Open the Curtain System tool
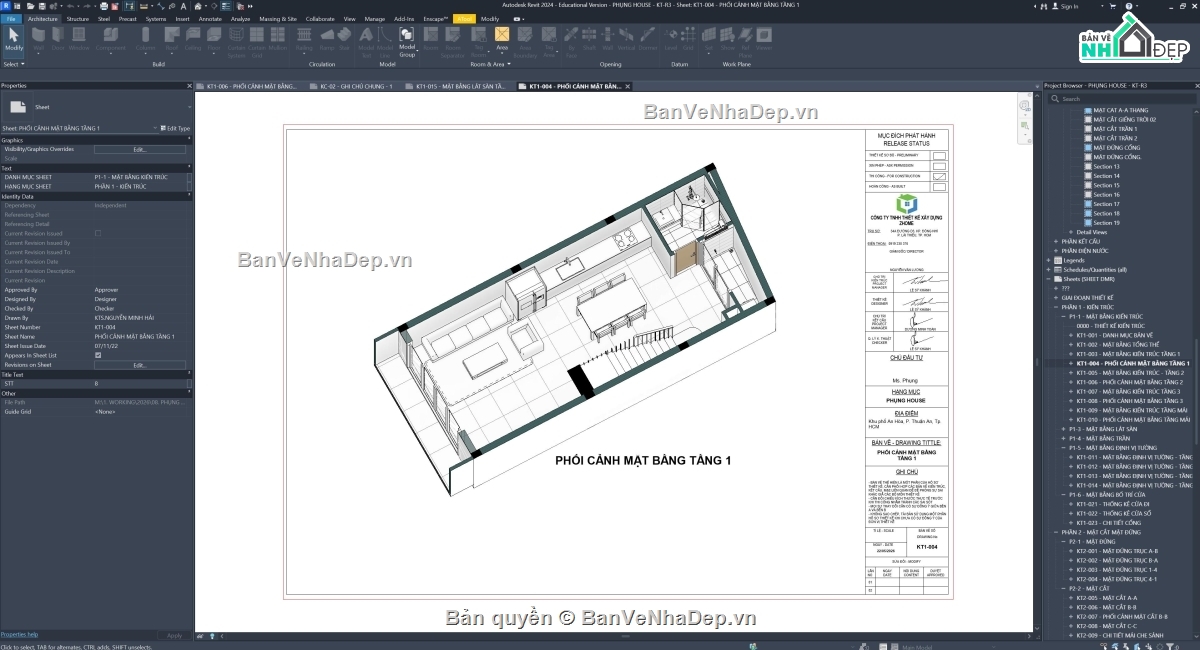The image size is (1200, 650). [236, 43]
